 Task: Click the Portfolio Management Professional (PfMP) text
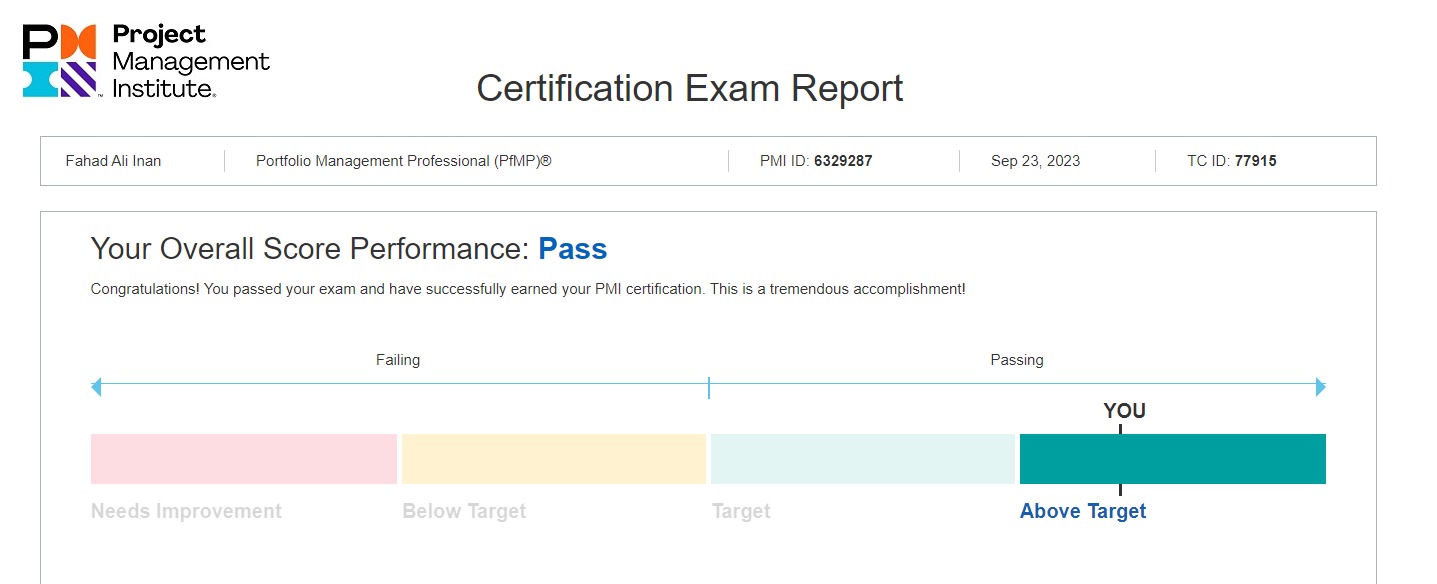pyautogui.click(x=403, y=161)
